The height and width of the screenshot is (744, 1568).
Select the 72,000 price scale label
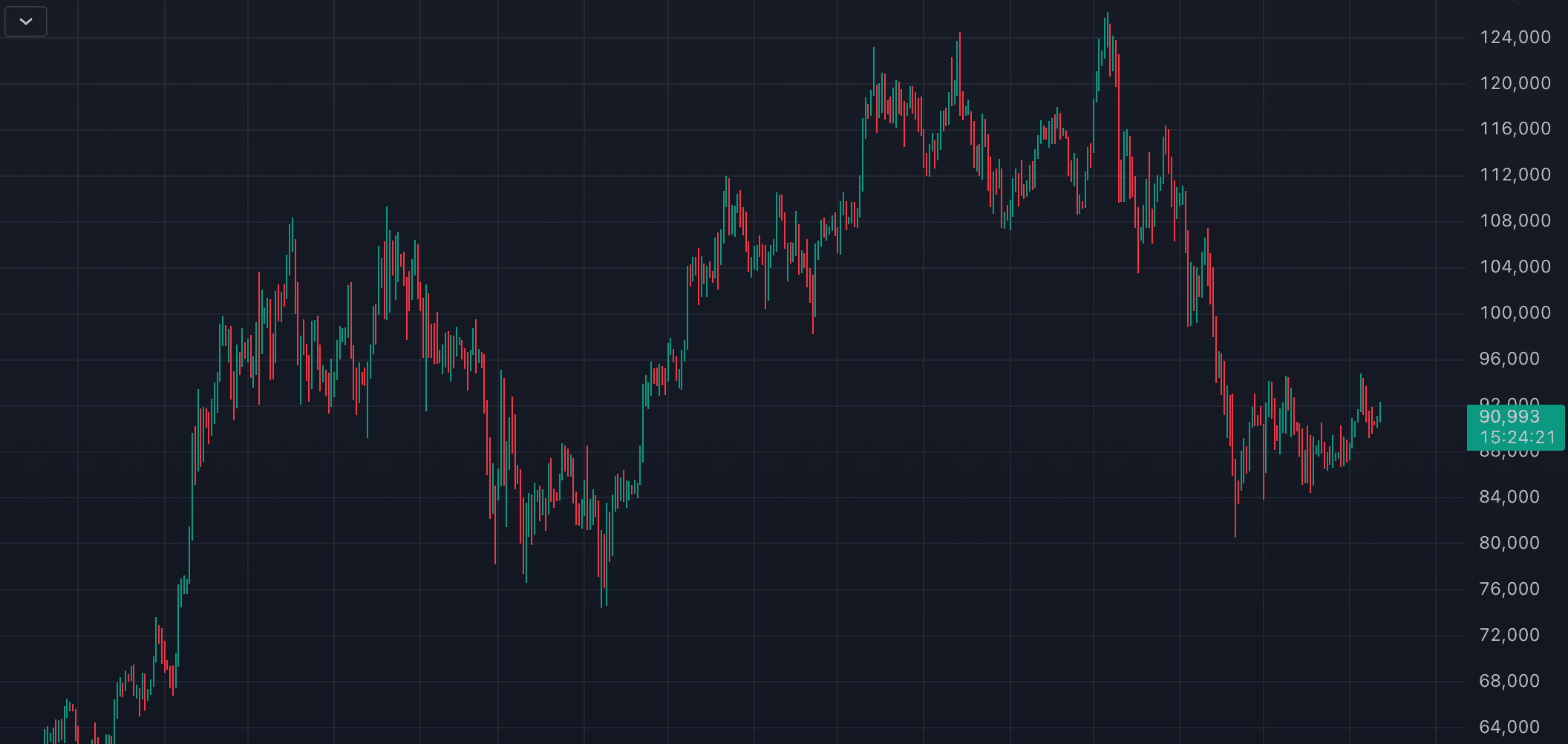[1509, 635]
